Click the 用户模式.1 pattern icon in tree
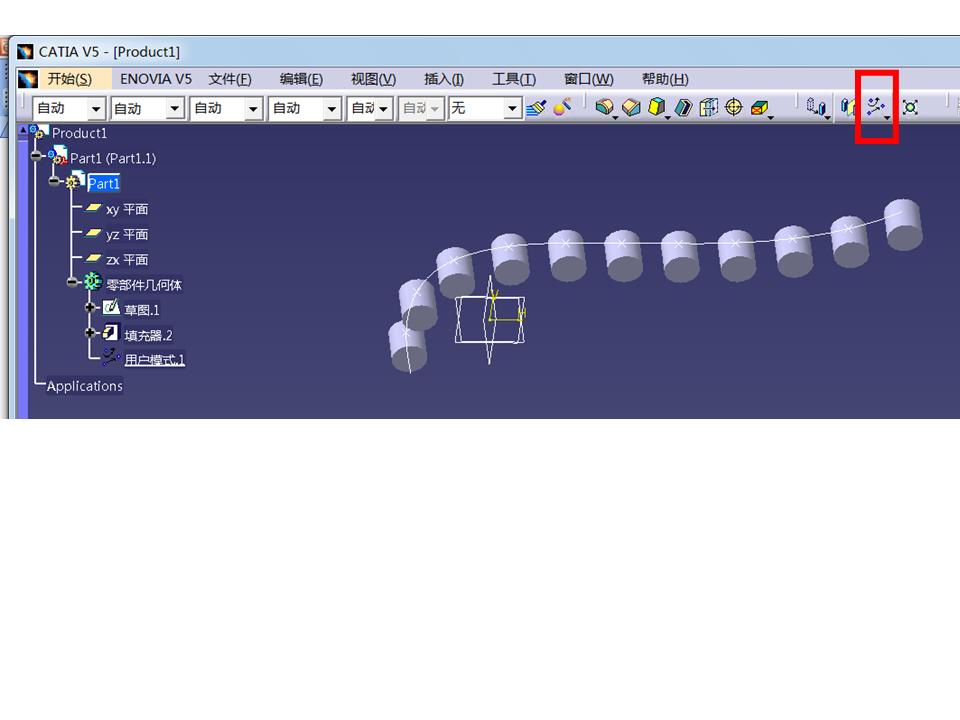 point(111,357)
